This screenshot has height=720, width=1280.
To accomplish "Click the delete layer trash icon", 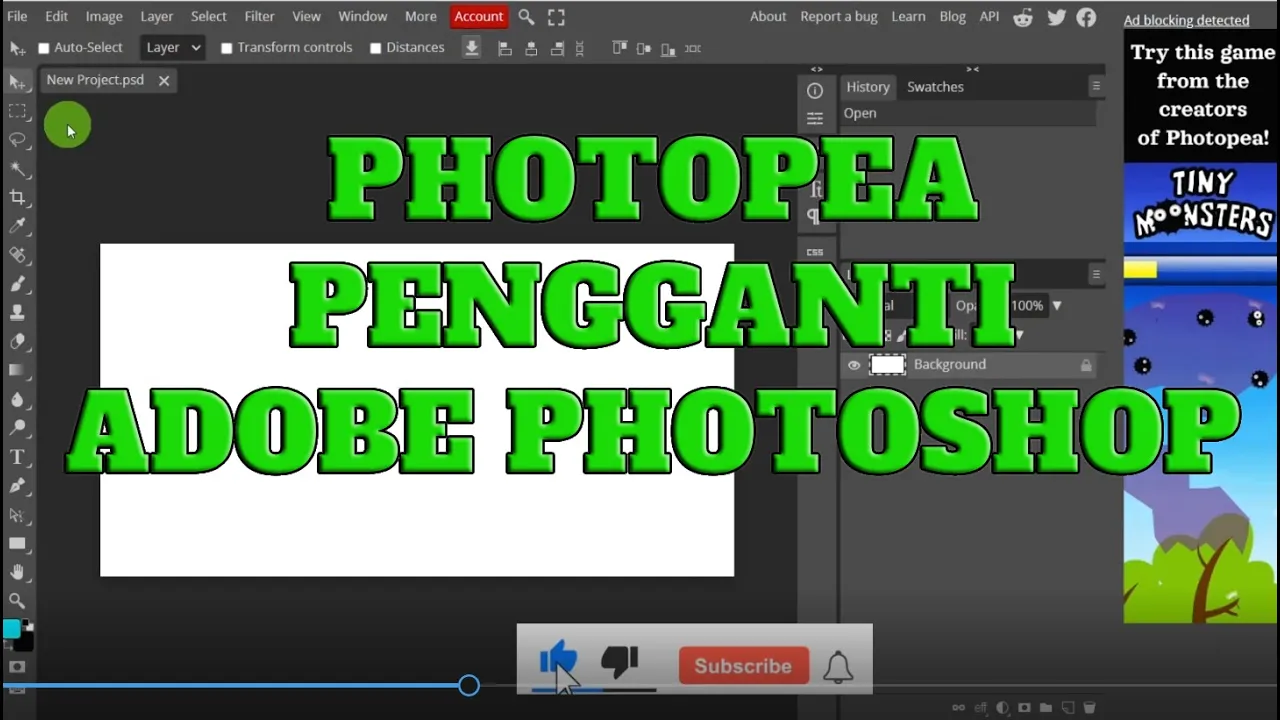I will click(x=1089, y=708).
